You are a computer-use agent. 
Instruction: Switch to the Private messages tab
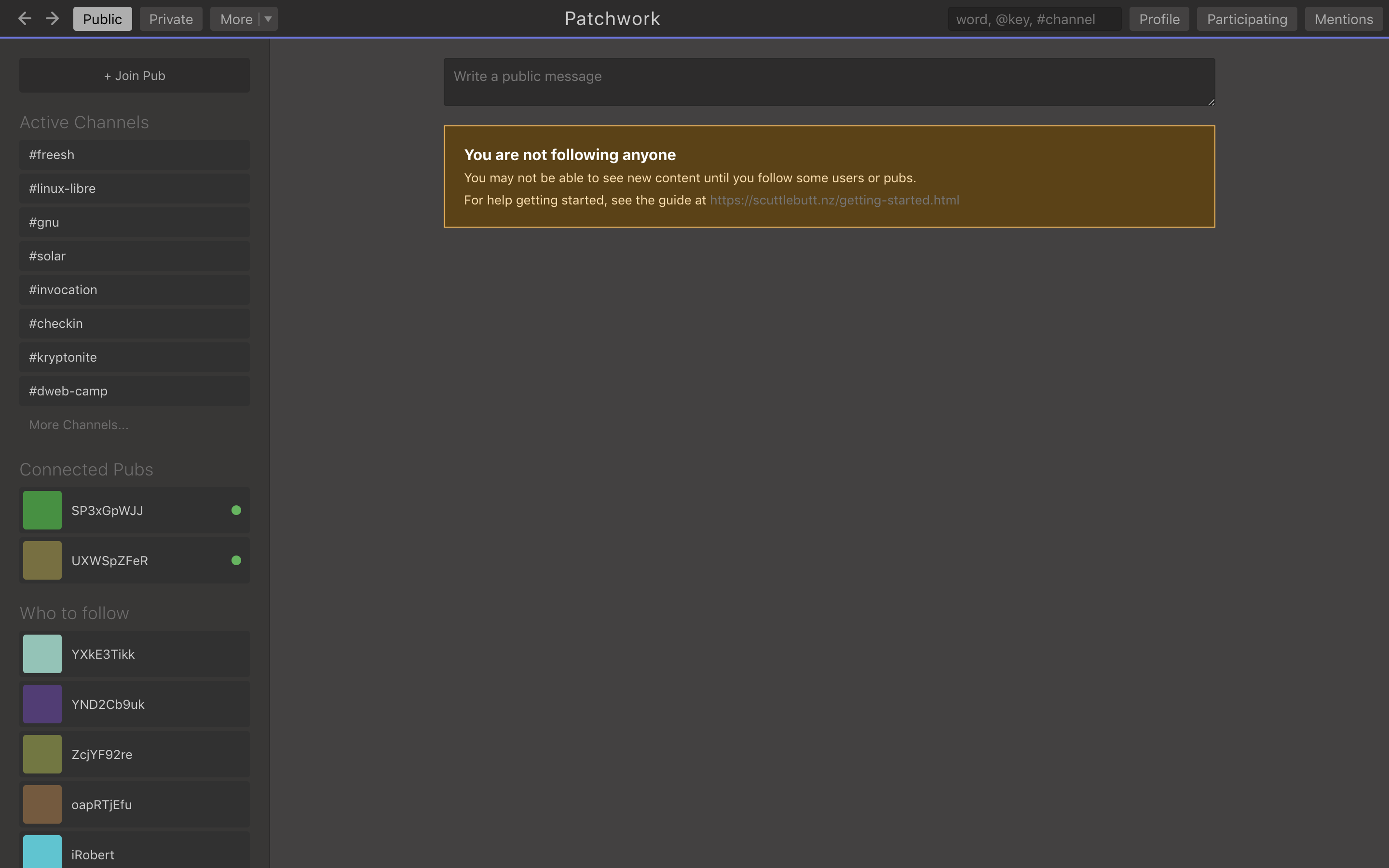171,19
